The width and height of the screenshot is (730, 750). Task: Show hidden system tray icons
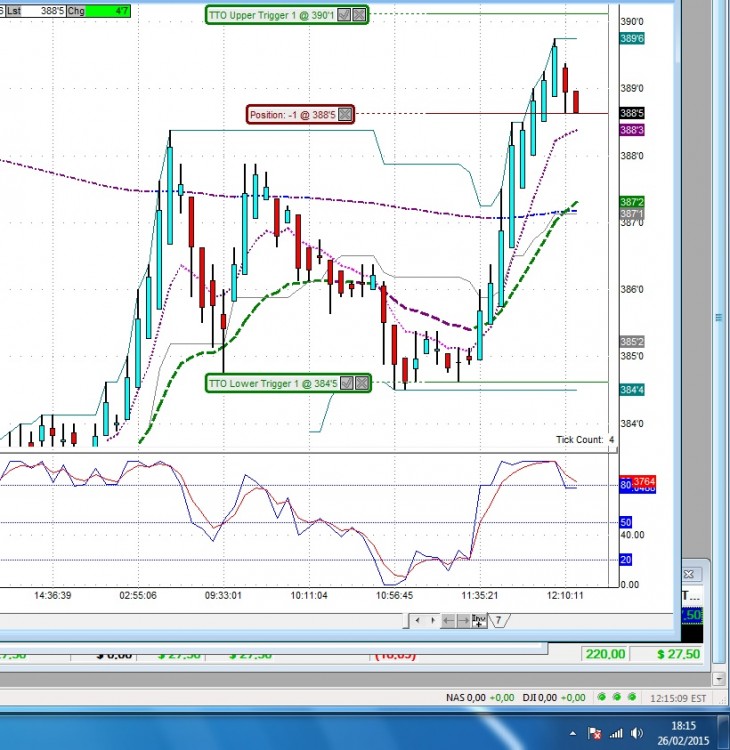click(x=573, y=733)
